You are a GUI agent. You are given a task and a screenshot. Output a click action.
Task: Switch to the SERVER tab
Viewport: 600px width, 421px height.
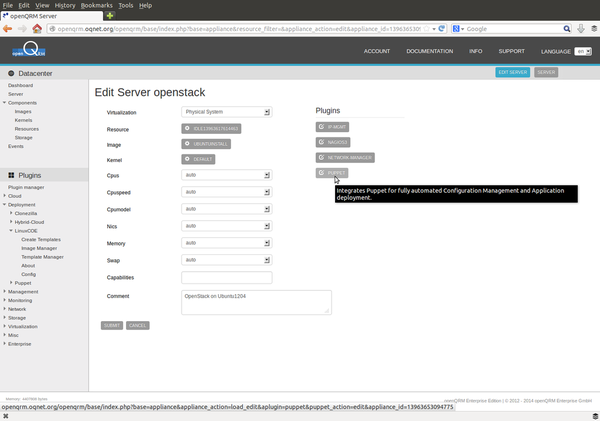tap(546, 72)
